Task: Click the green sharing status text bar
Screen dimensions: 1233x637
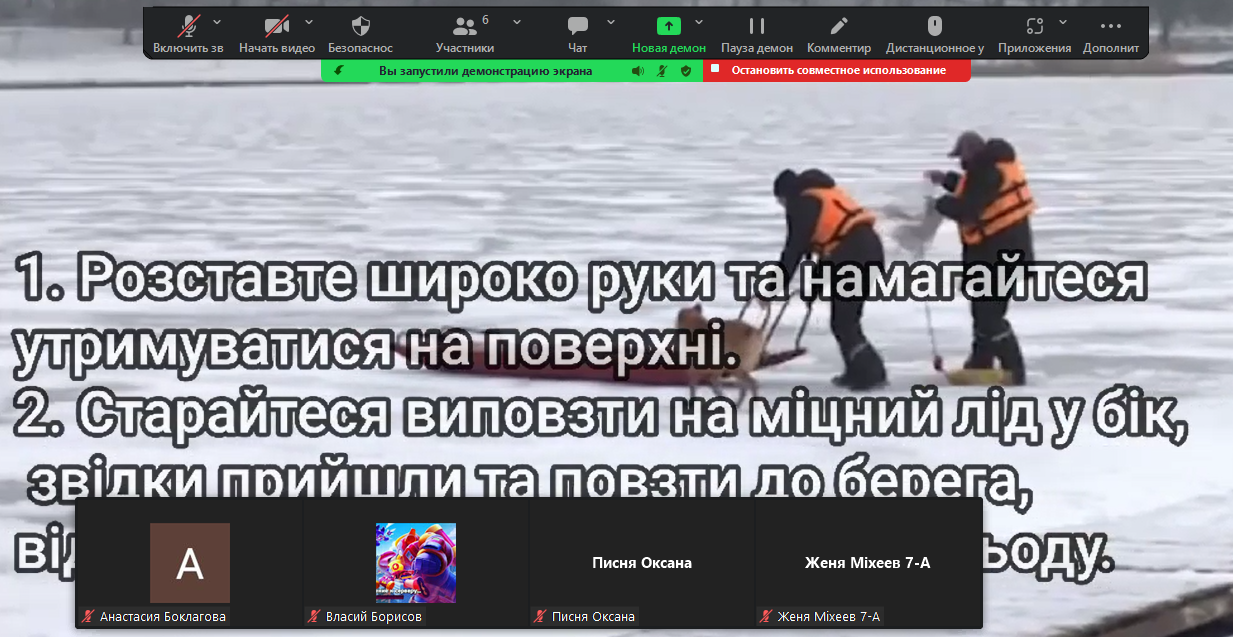Action: (x=486, y=71)
